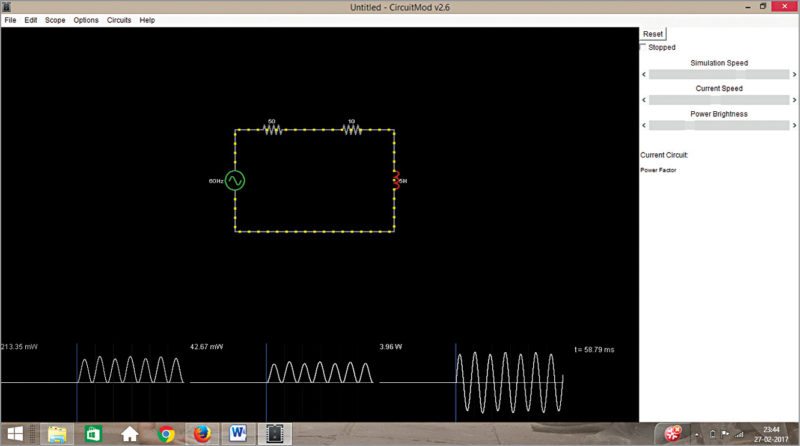The width and height of the screenshot is (800, 446).
Task: Click Power Brightness right arrow
Action: point(795,126)
